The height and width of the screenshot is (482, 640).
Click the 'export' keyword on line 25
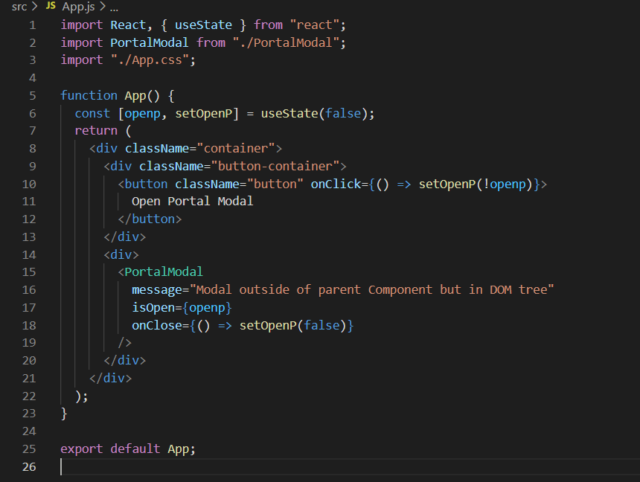(x=82, y=449)
